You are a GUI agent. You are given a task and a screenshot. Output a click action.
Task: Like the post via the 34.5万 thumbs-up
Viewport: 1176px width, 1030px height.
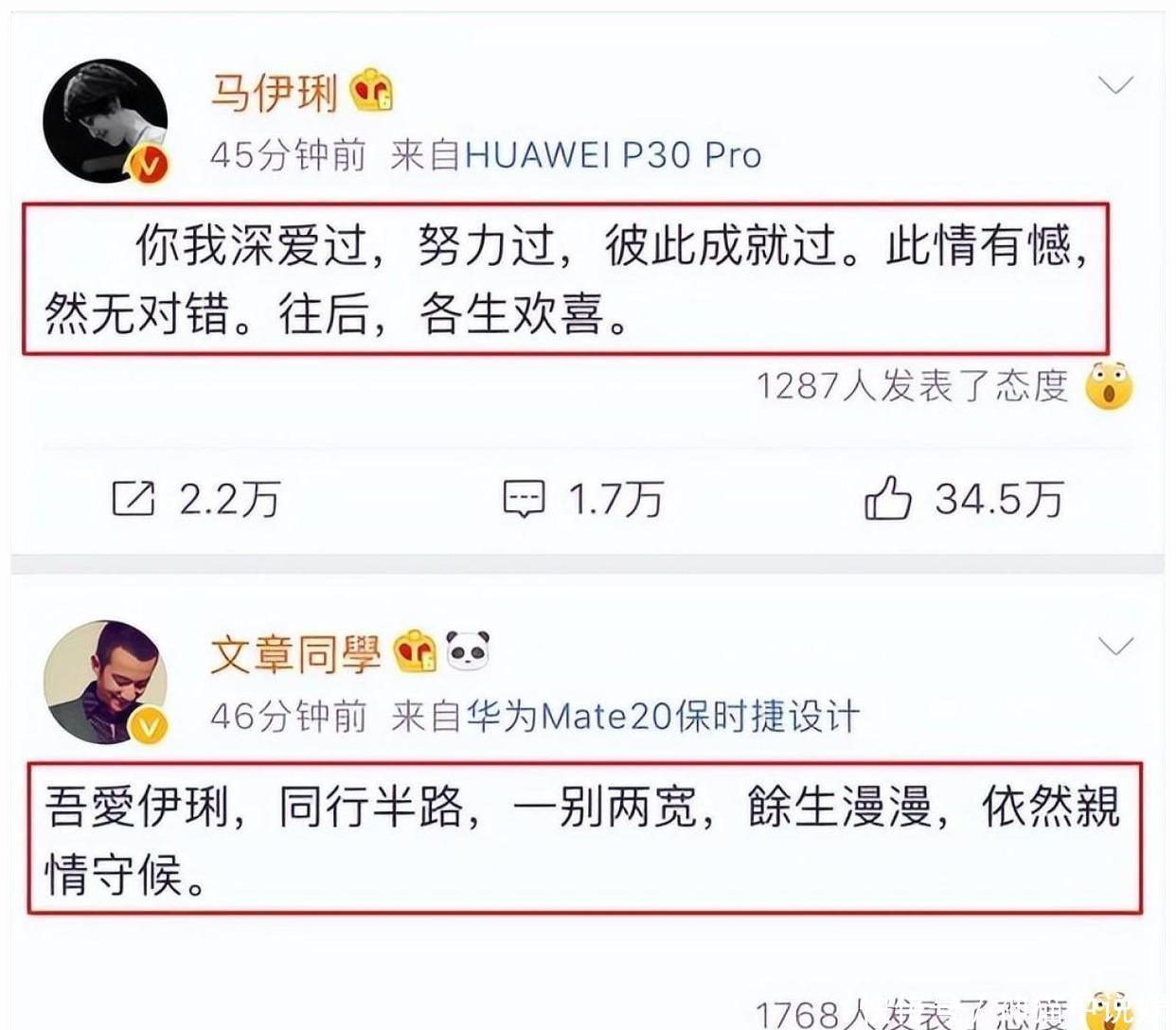[x=887, y=498]
